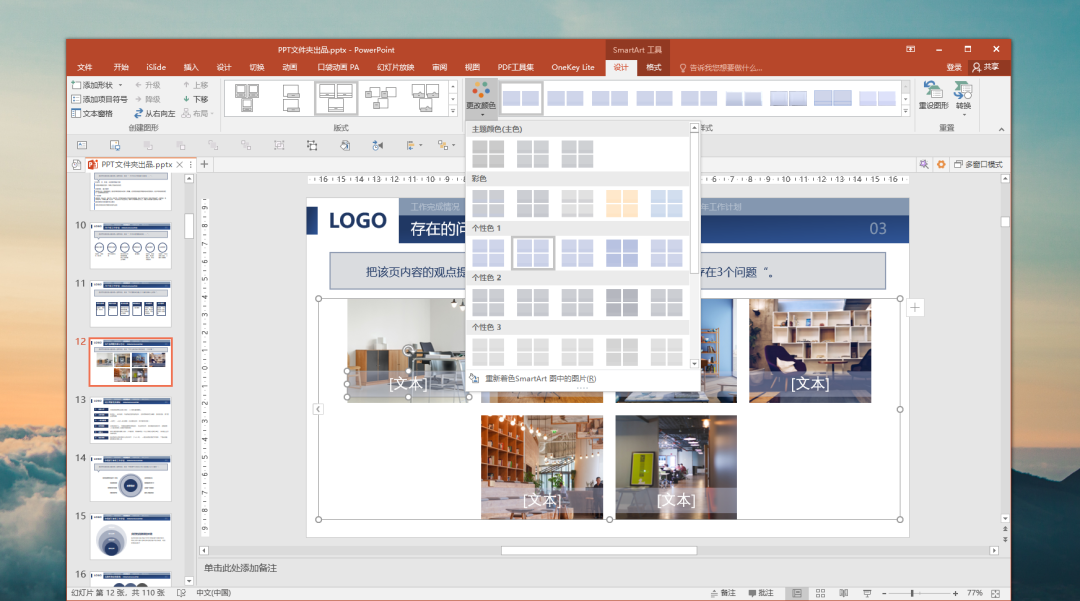Select first swatch under 主题颜色(主色)
The height and width of the screenshot is (601, 1080).
click(488, 154)
